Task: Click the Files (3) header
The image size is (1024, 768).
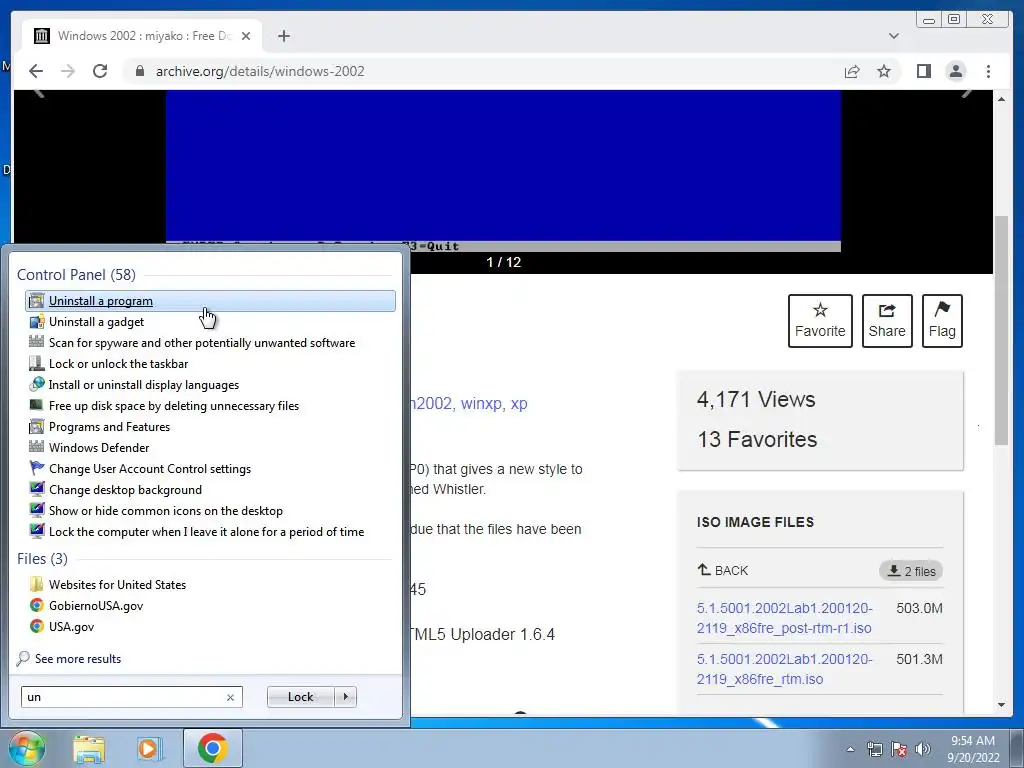Action: pyautogui.click(x=42, y=559)
